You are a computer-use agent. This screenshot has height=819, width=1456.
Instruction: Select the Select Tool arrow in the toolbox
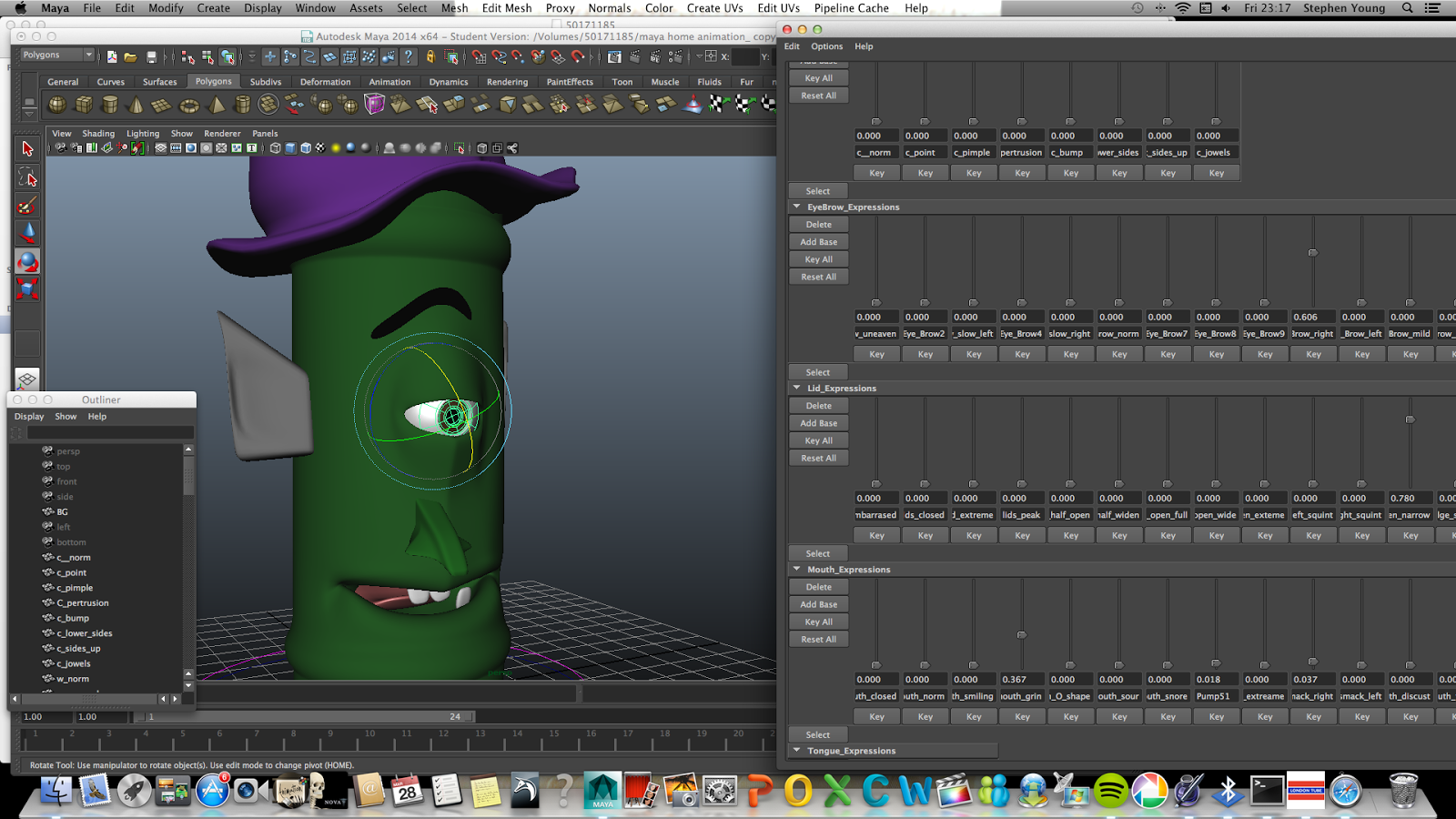(x=26, y=148)
